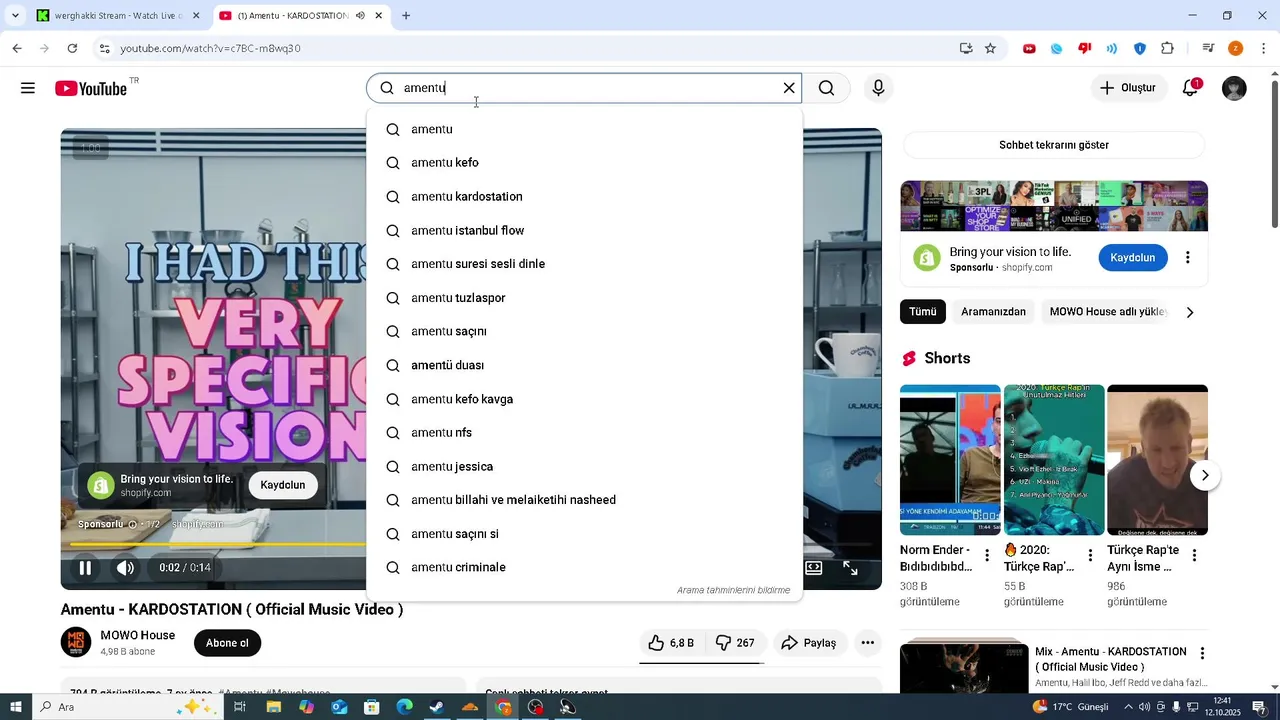Open the red thumbs-down dislike extension
Image resolution: width=1280 pixels, height=720 pixels.
pyautogui.click(x=1084, y=48)
